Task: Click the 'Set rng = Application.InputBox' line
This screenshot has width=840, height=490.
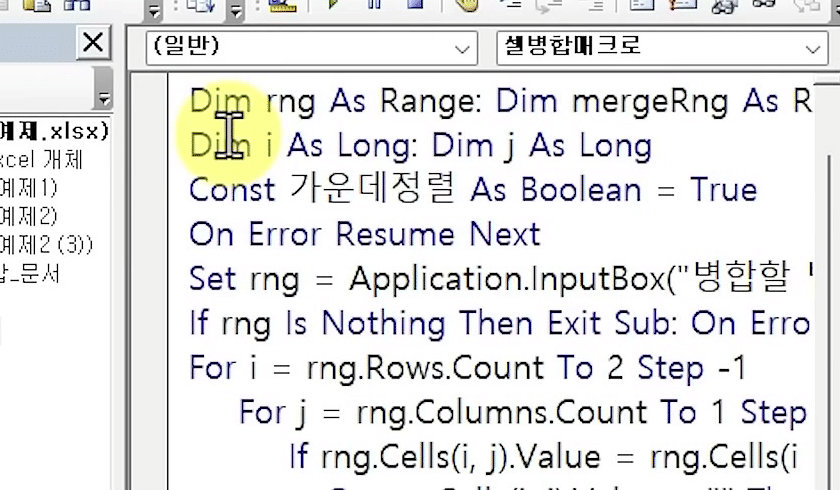Action: [501, 278]
